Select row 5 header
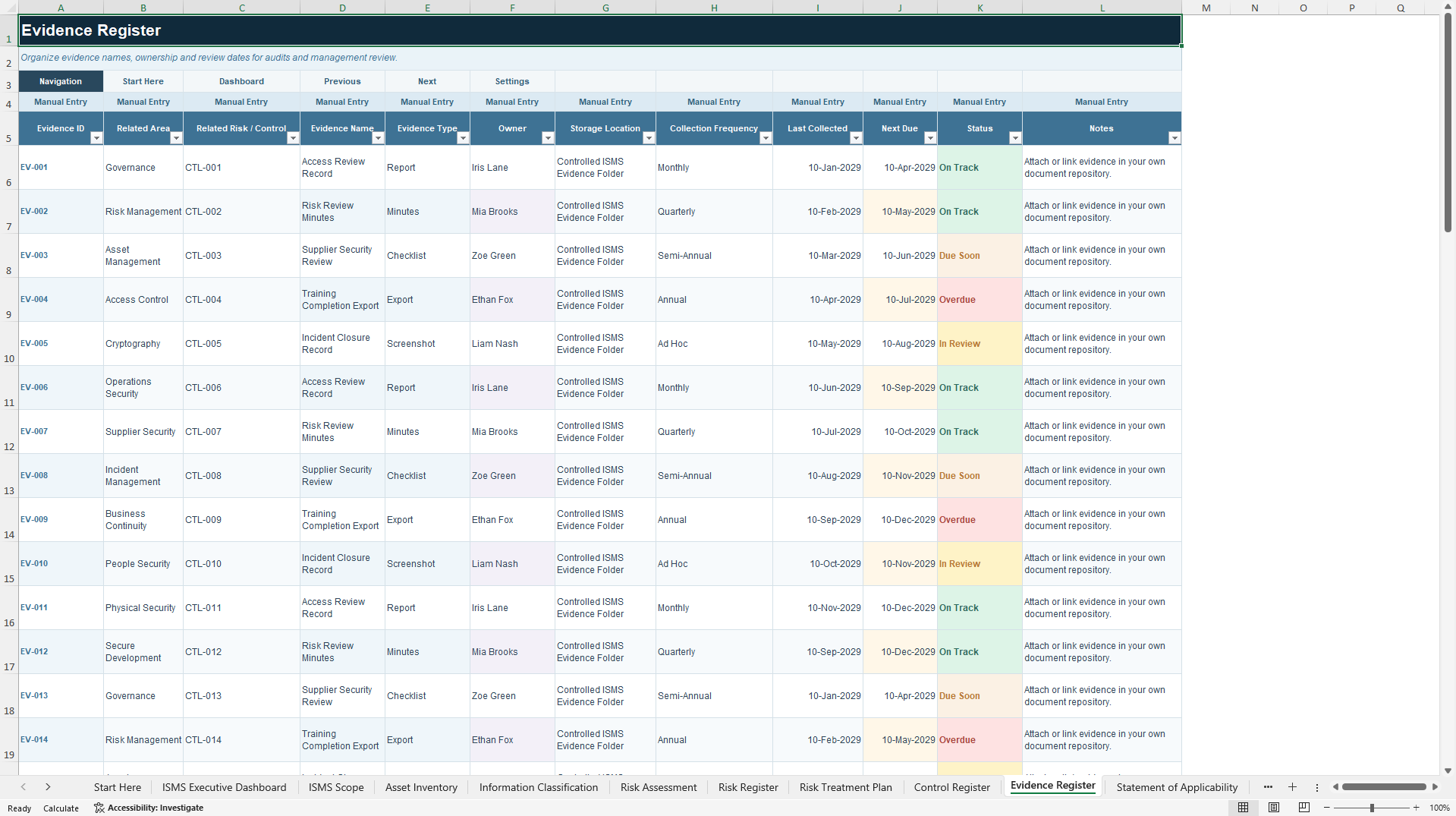This screenshot has height=816, width=1456. tap(9, 128)
